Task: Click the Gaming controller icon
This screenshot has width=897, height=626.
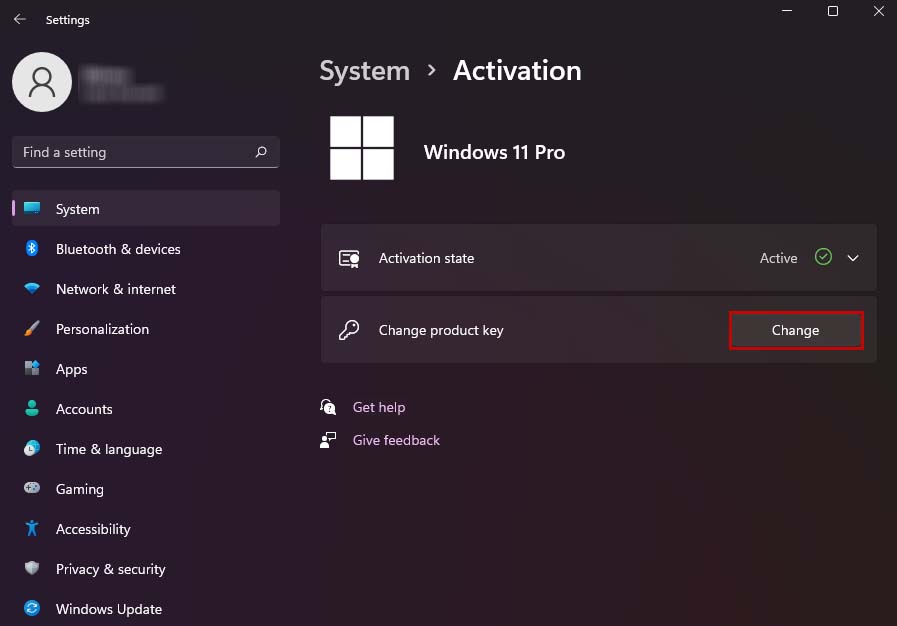Action: pos(31,489)
